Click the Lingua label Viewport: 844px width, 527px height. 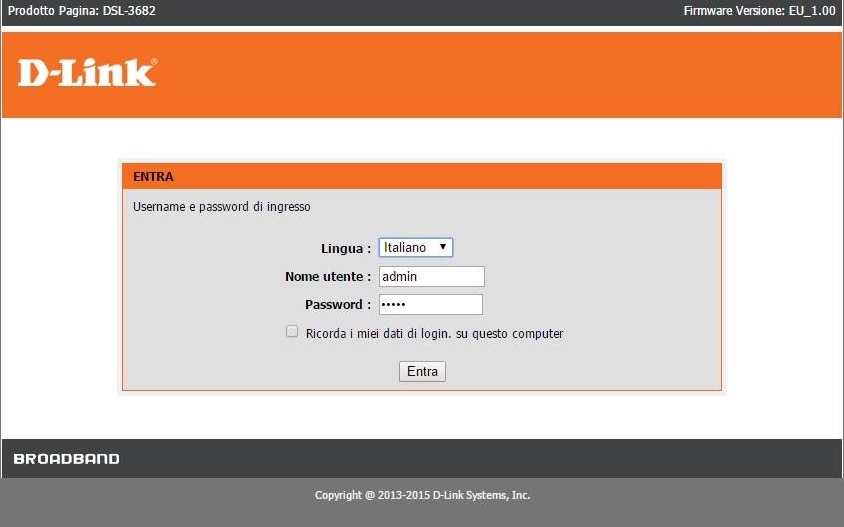pos(345,249)
